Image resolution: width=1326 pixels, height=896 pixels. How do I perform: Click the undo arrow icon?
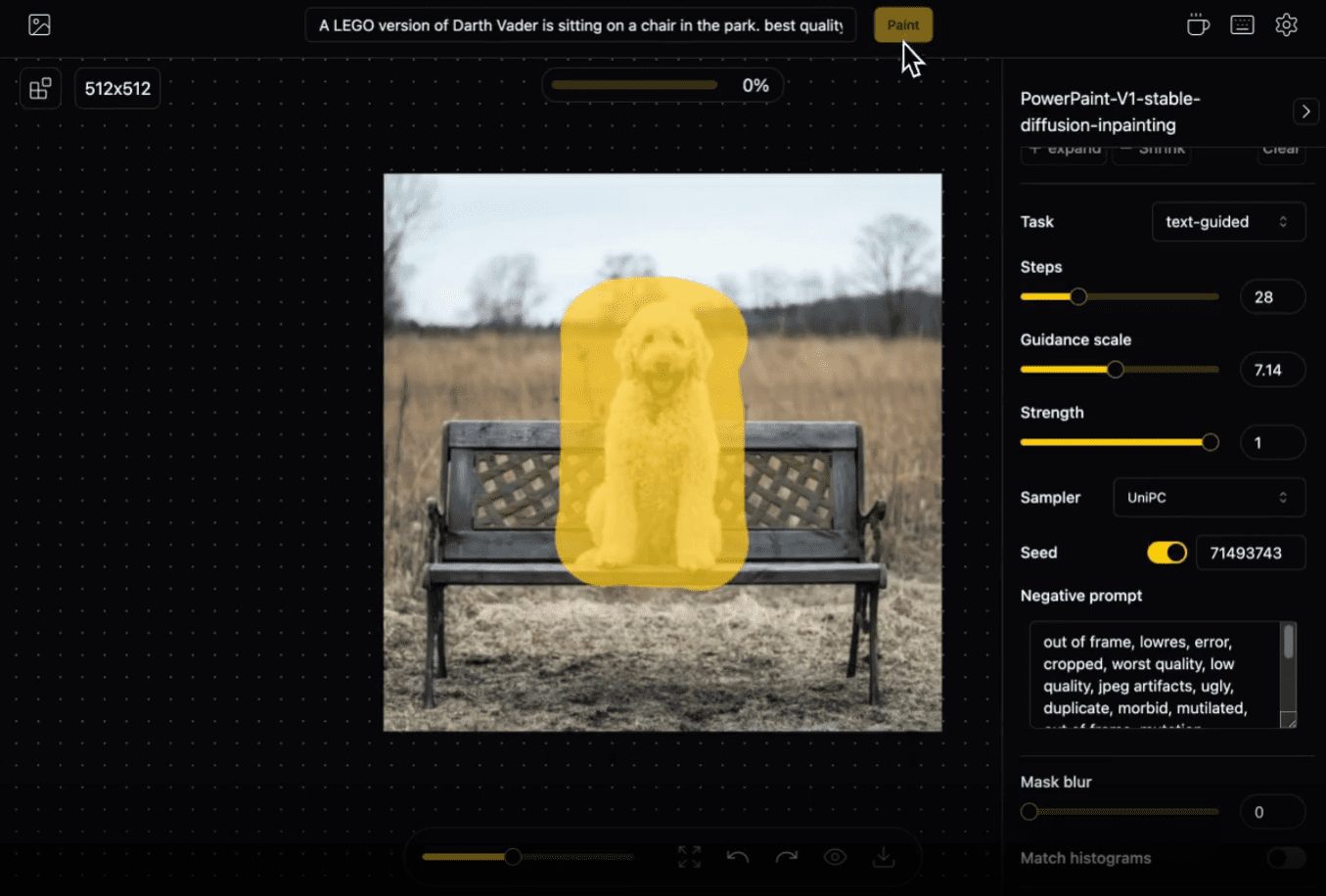(738, 857)
